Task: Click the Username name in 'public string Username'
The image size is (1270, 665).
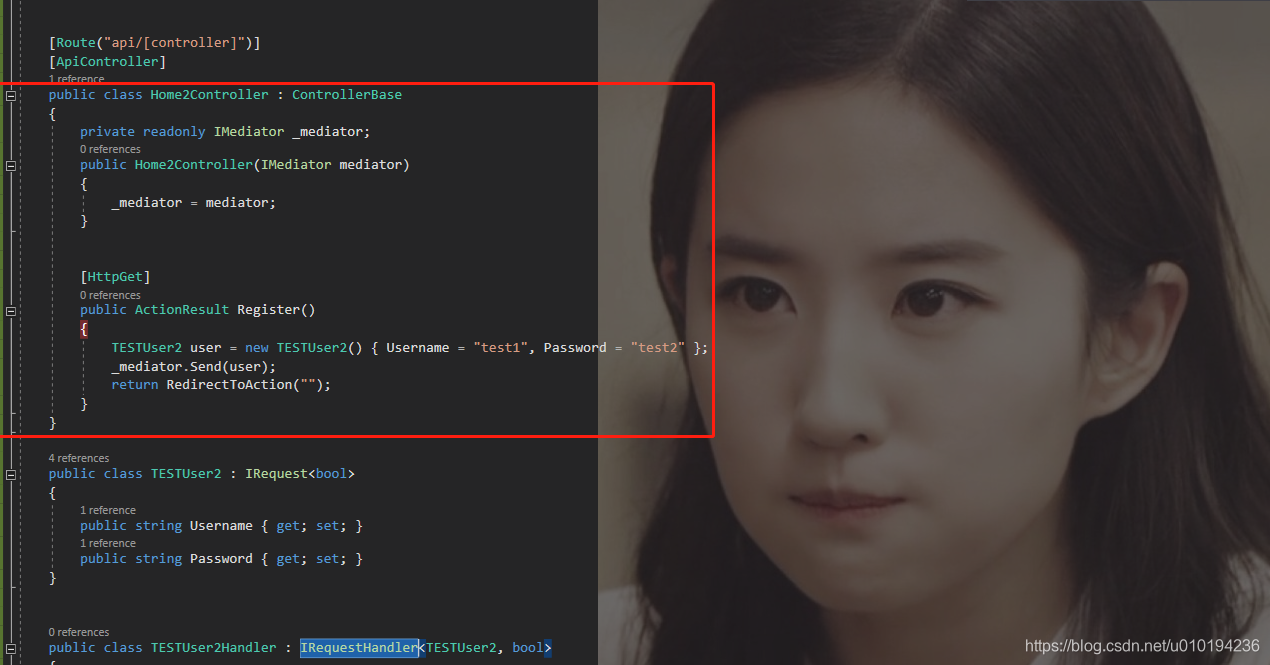Action: (x=221, y=526)
